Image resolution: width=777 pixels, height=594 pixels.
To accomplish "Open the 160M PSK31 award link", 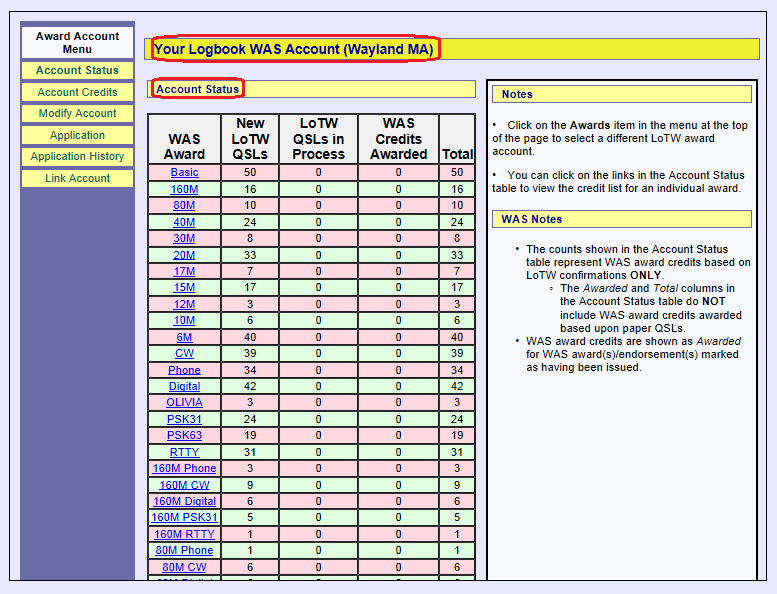I will [x=184, y=518].
